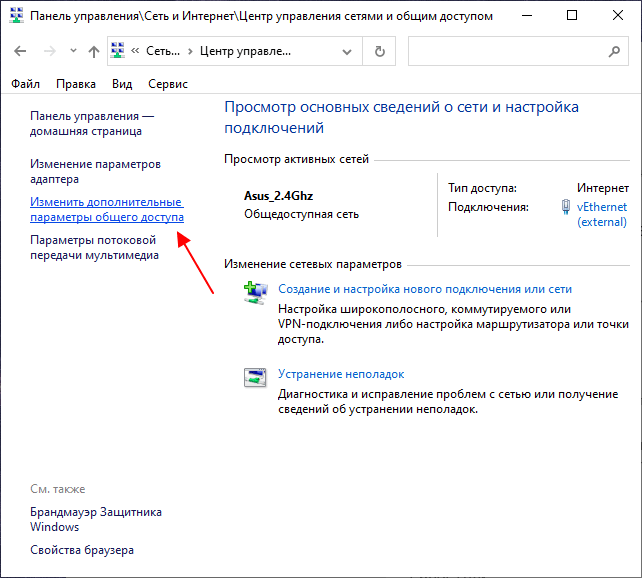Open the Вид menu

pos(122,85)
